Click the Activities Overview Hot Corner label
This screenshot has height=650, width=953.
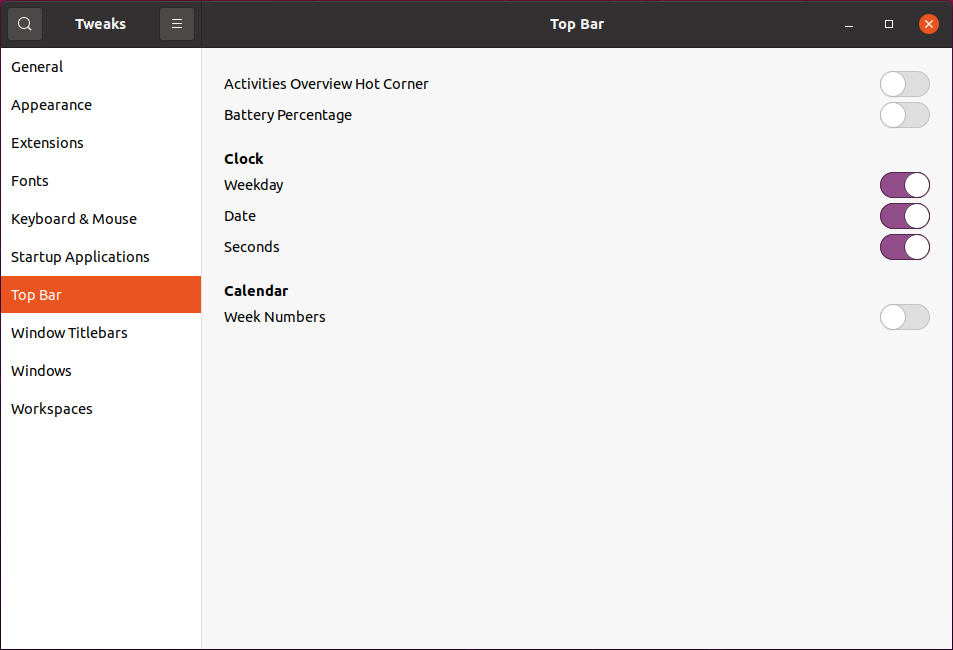326,84
